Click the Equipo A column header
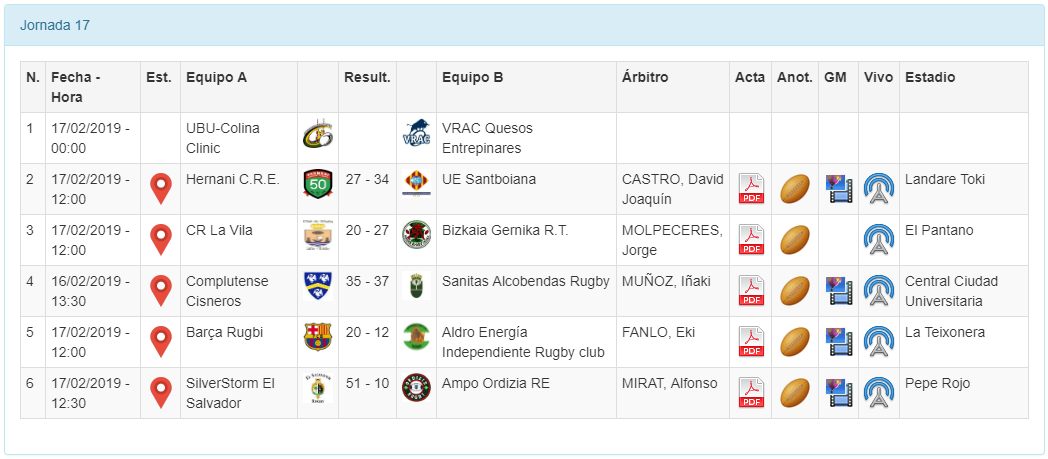 216,77
